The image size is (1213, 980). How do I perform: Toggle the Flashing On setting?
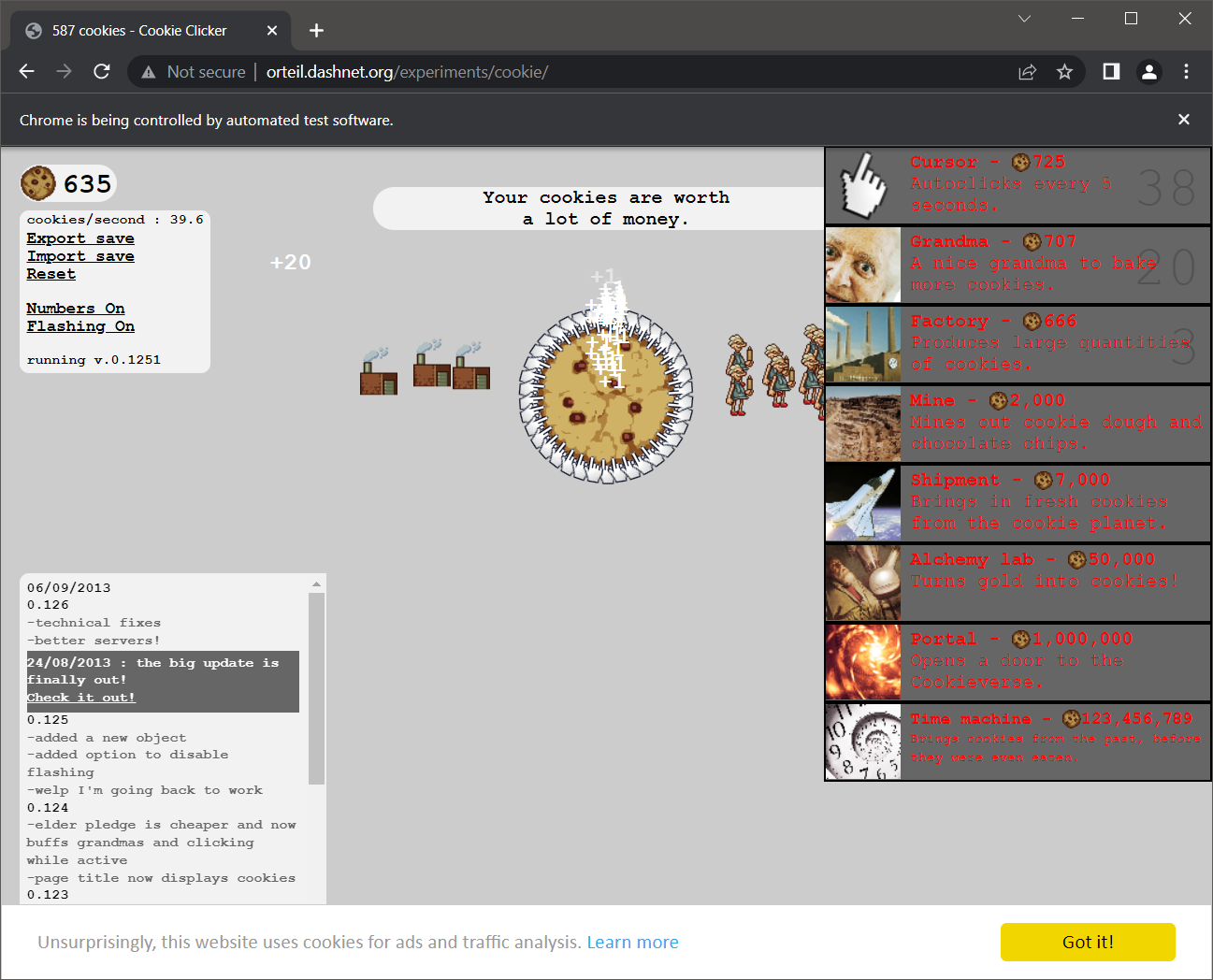[80, 326]
